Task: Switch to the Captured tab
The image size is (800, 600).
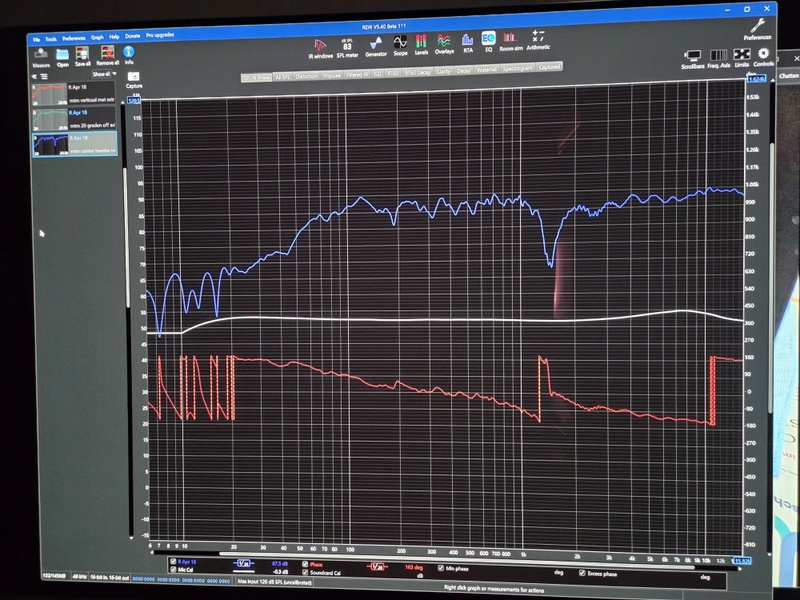Action: tap(549, 67)
